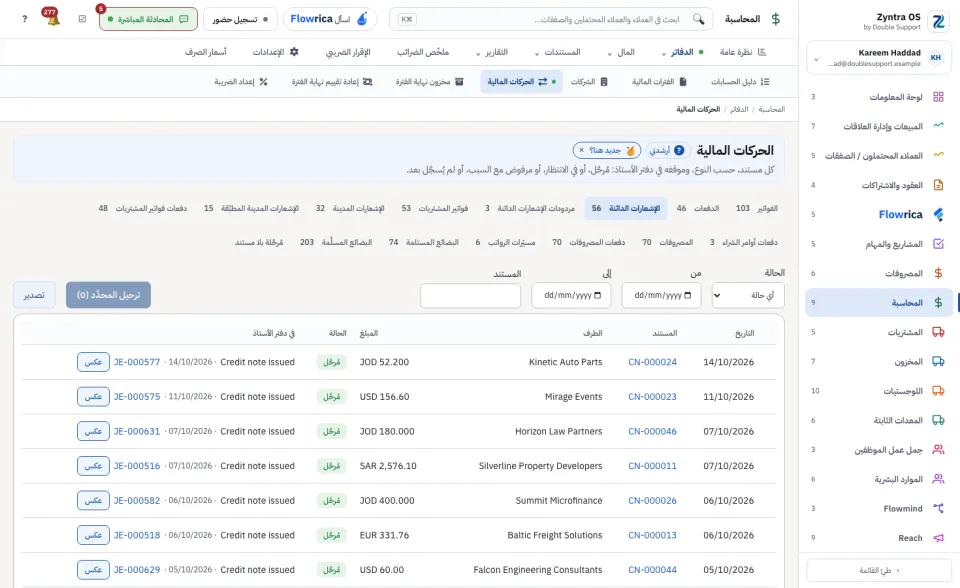The height and width of the screenshot is (588, 960).
Task: Open اللوجستيات sidebar icon
Action: click(x=938, y=391)
